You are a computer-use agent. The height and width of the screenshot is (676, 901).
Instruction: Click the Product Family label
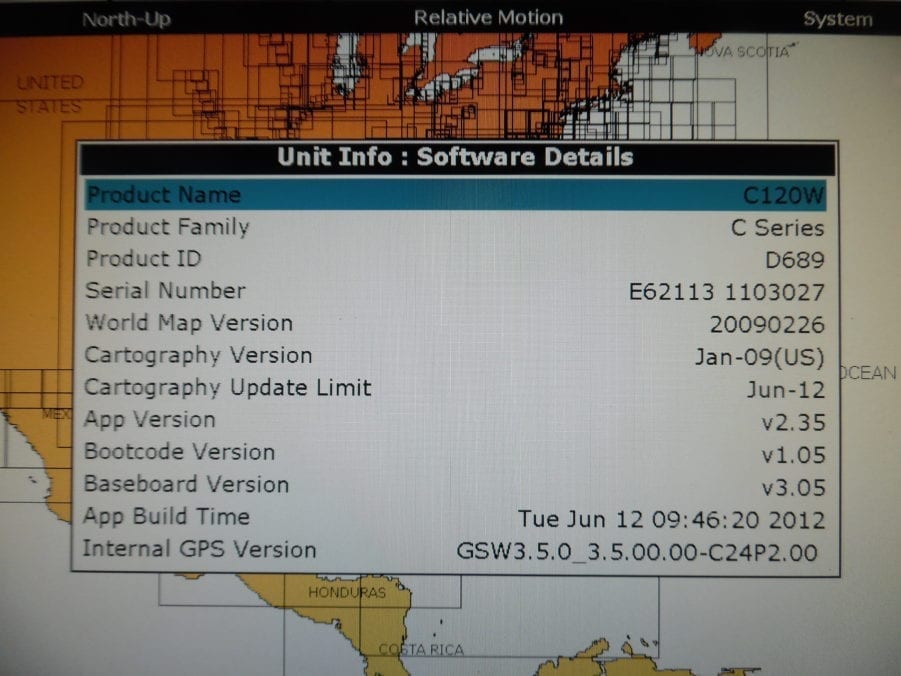(168, 227)
